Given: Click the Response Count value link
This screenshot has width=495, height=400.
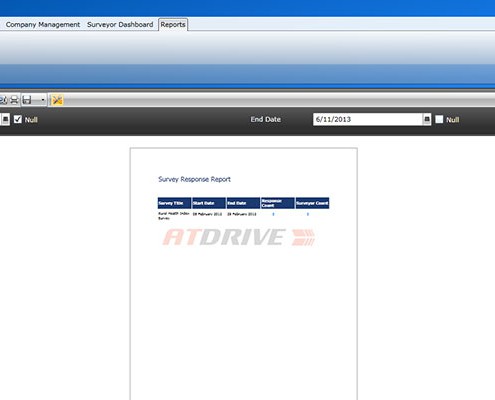Looking at the screenshot, I should point(273,214).
